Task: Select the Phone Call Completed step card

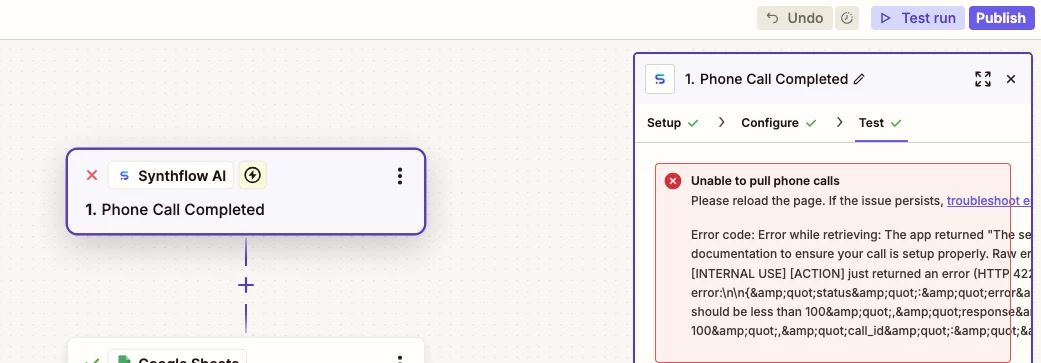Action: (246, 191)
